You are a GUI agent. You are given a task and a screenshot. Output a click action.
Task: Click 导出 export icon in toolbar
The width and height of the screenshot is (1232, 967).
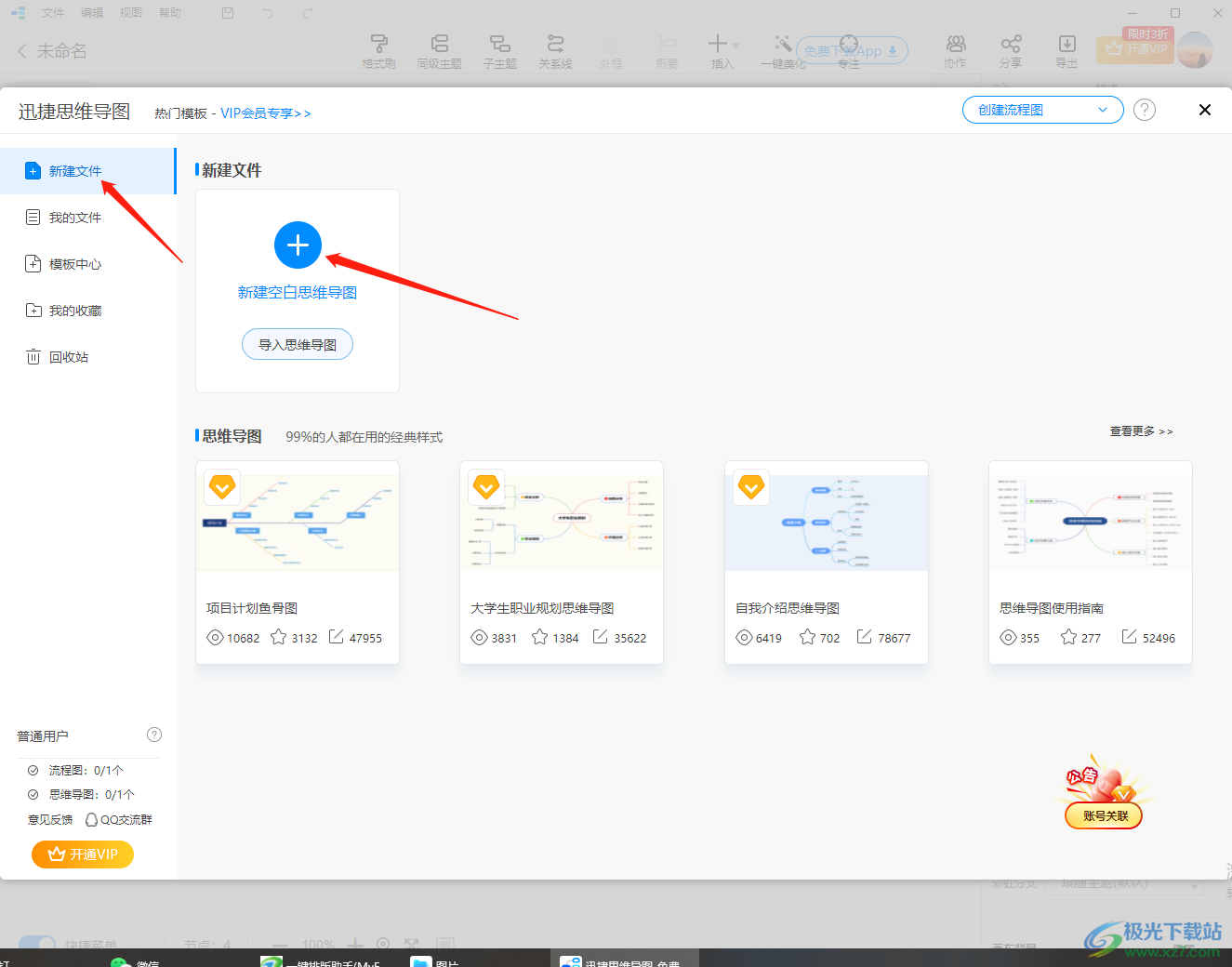1066,51
